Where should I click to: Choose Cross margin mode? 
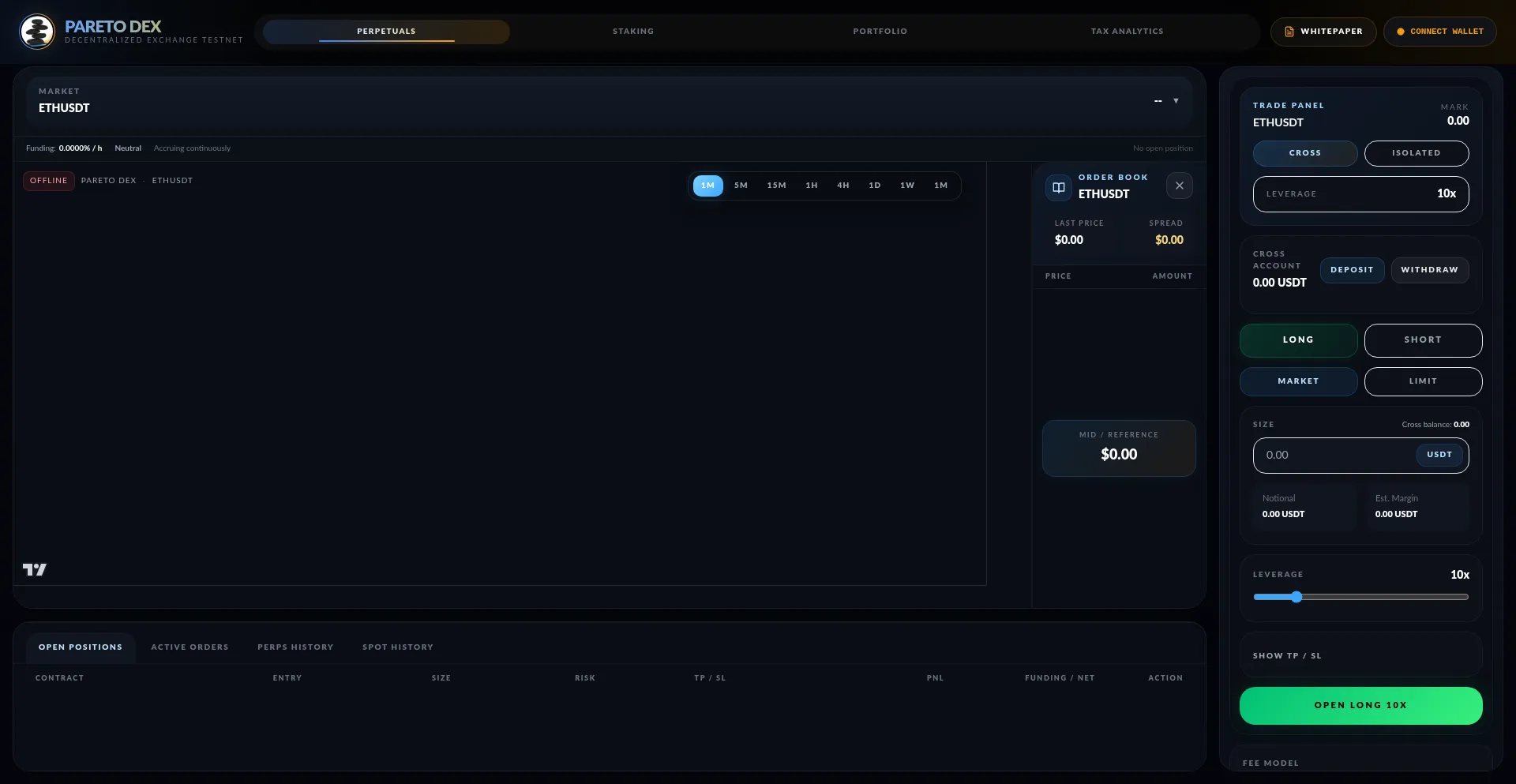click(1305, 153)
